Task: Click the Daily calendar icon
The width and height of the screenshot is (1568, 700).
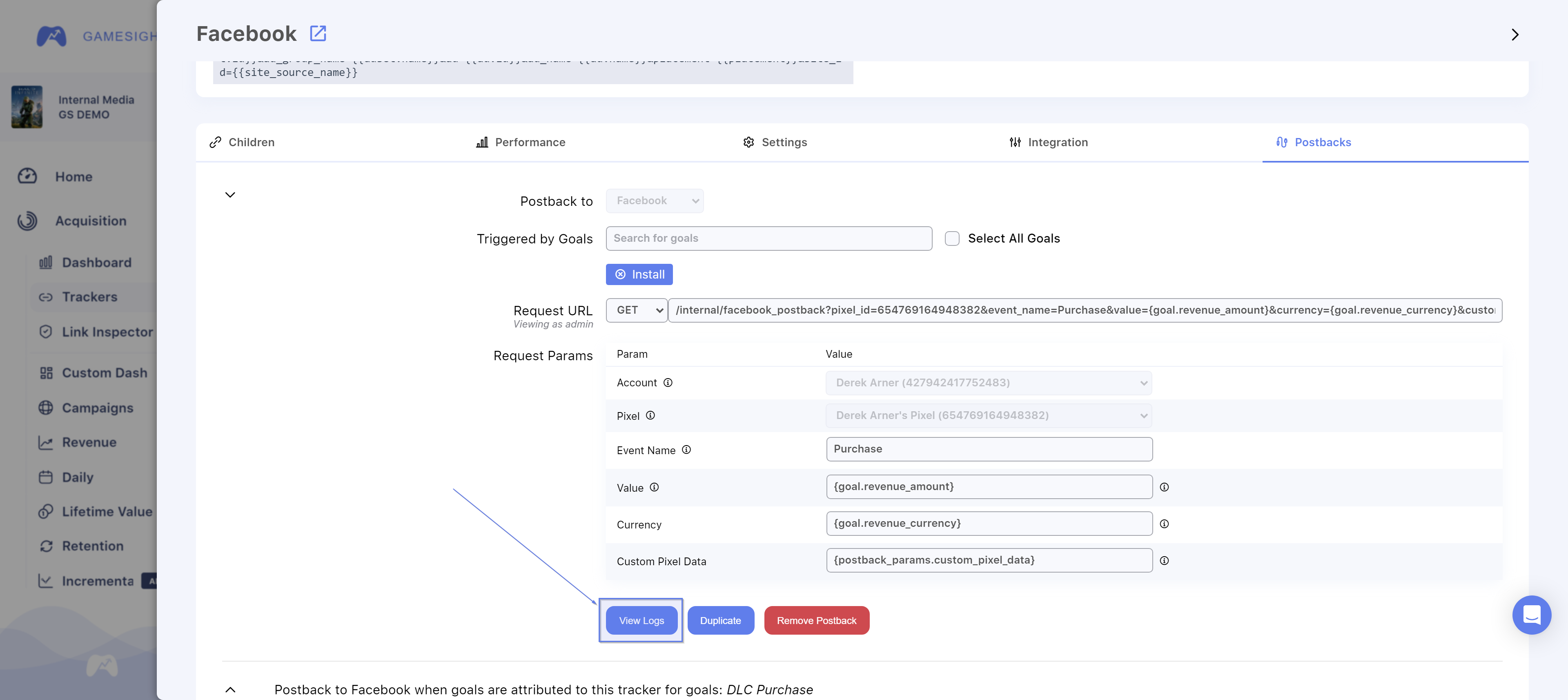Action: 46,477
